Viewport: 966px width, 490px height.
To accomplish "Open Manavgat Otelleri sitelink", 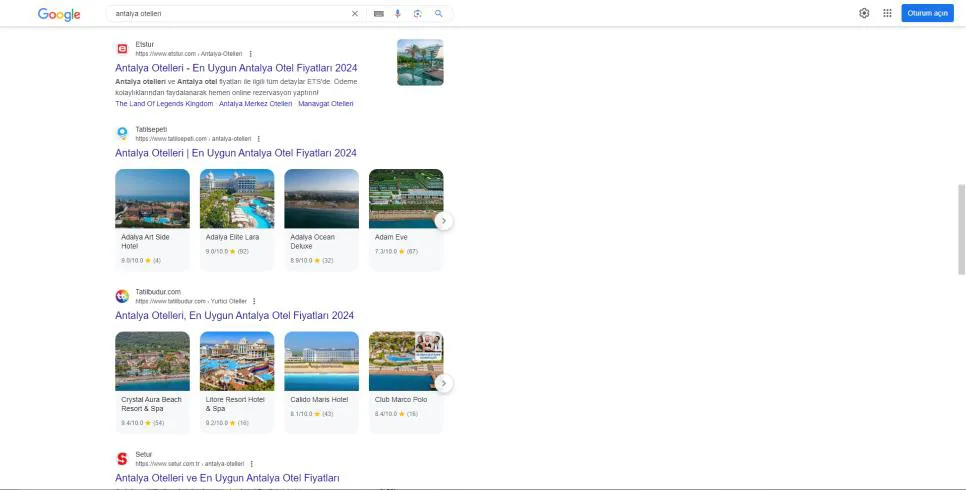I will [326, 104].
